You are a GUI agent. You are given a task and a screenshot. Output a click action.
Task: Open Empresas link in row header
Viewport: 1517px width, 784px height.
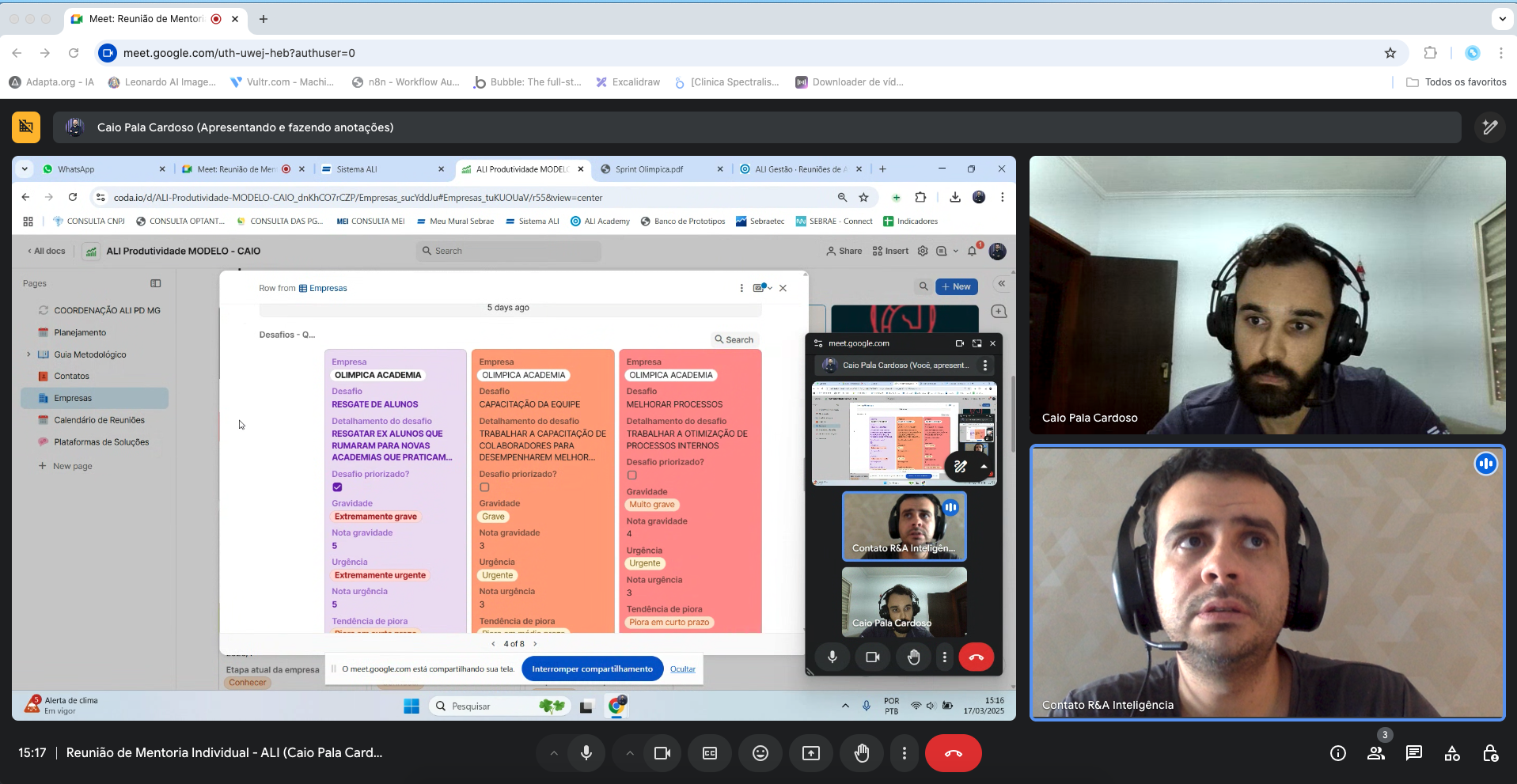323,289
